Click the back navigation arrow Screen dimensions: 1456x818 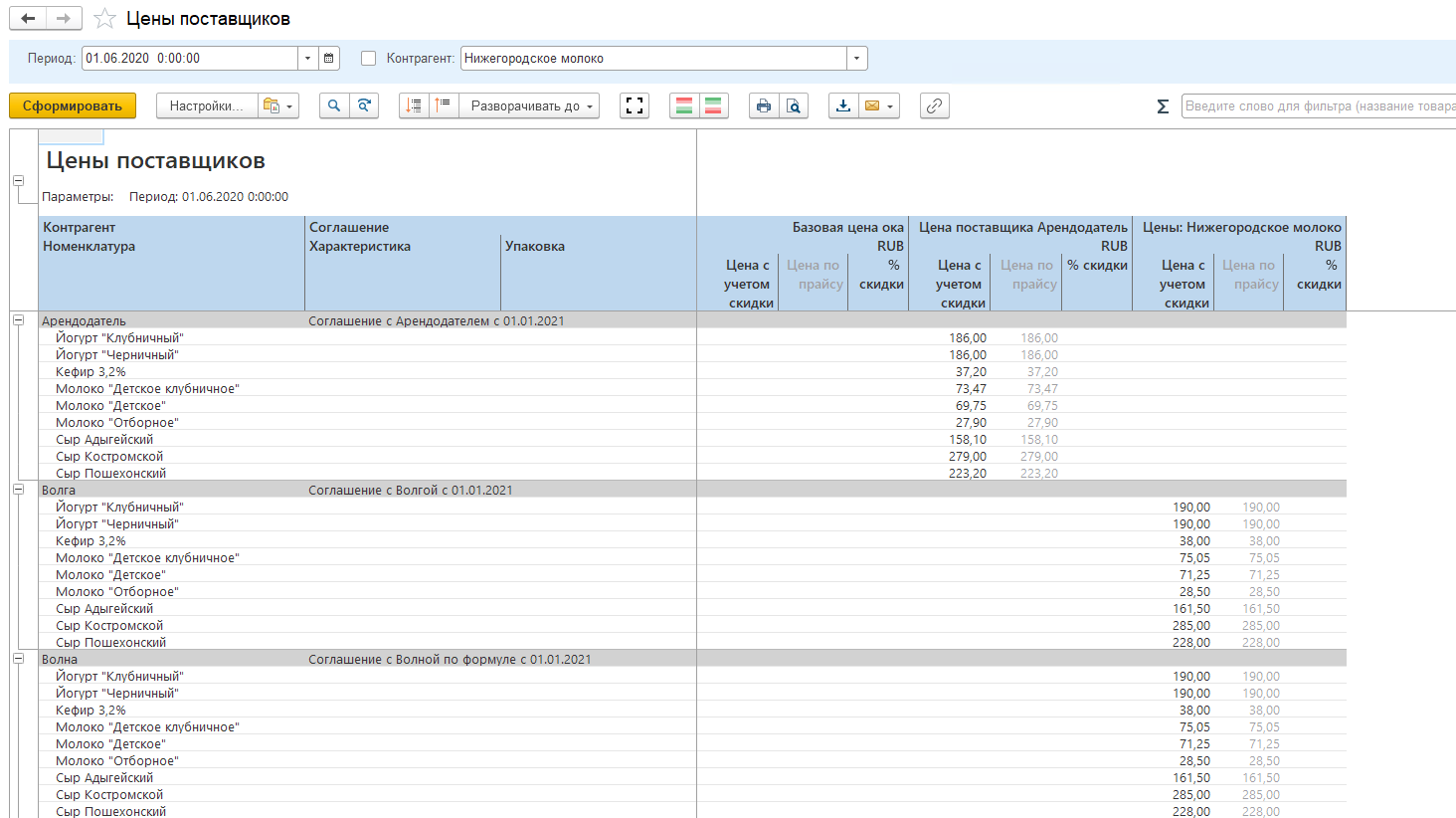click(28, 19)
